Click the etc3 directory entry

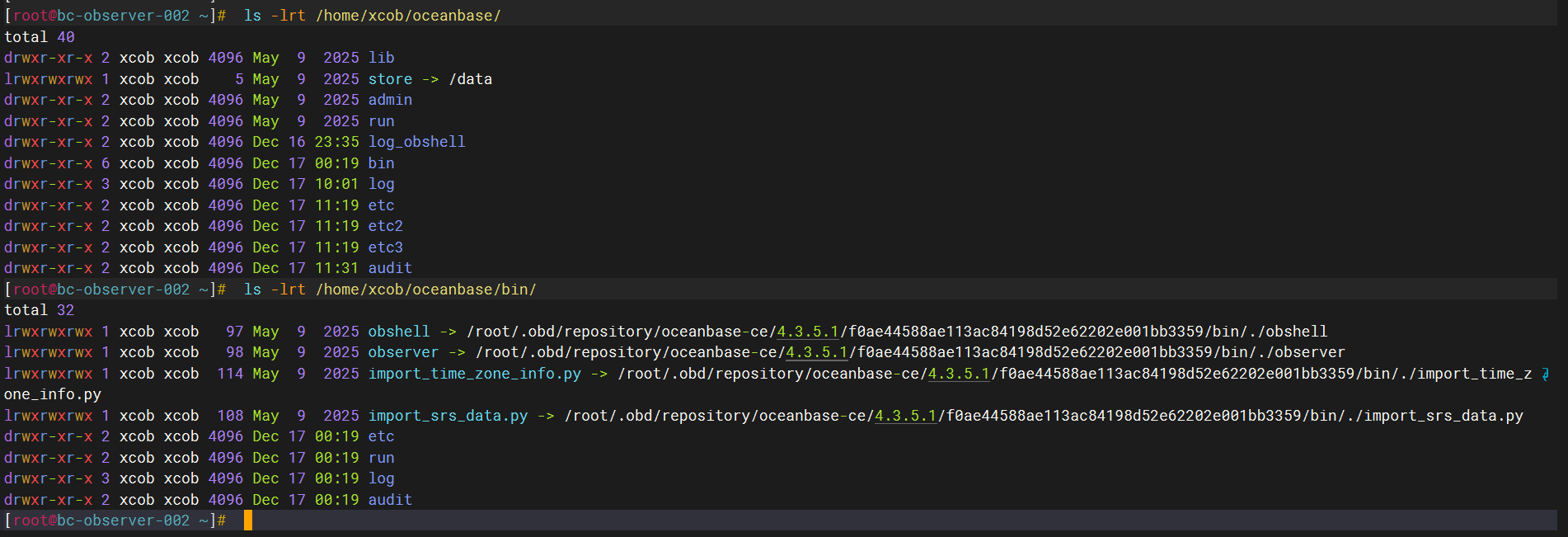[x=385, y=247]
